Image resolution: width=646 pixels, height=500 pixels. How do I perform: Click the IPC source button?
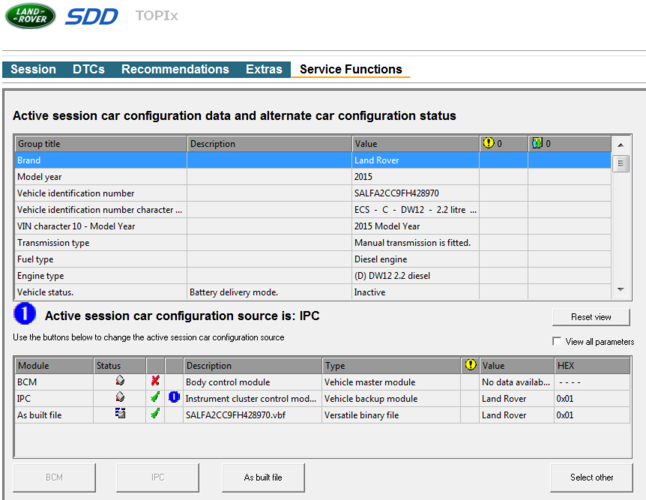[157, 477]
